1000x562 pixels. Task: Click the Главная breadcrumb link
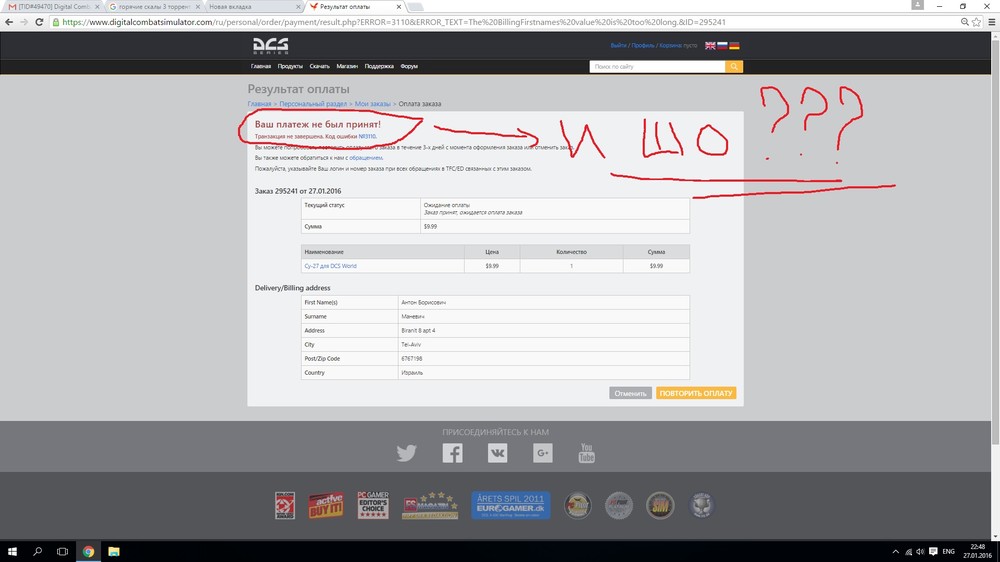point(260,104)
